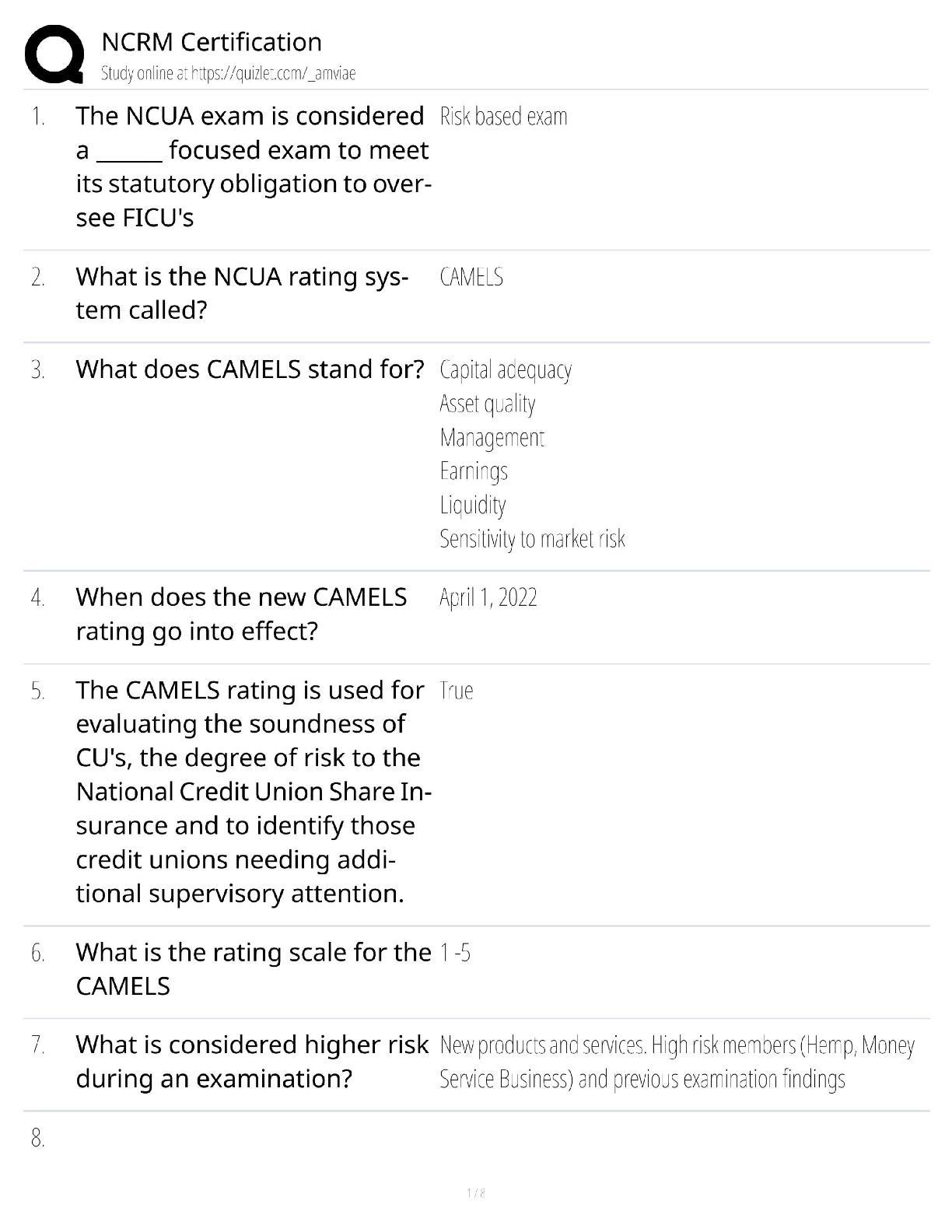The height and width of the screenshot is (1232, 952).
Task: Click the 'Management' answer line
Action: [x=492, y=438]
